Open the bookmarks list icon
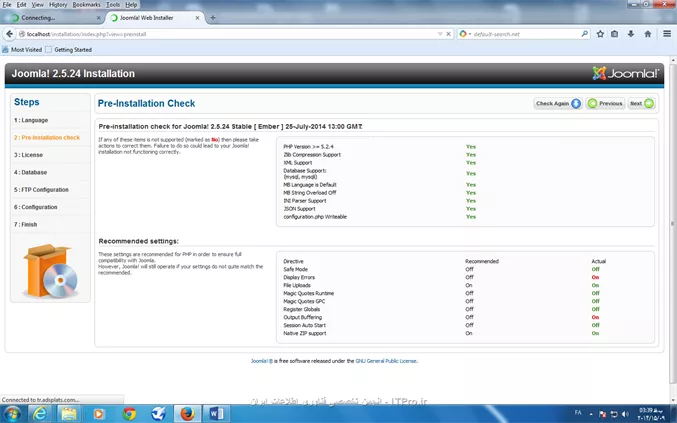677x423 pixels. (x=614, y=34)
